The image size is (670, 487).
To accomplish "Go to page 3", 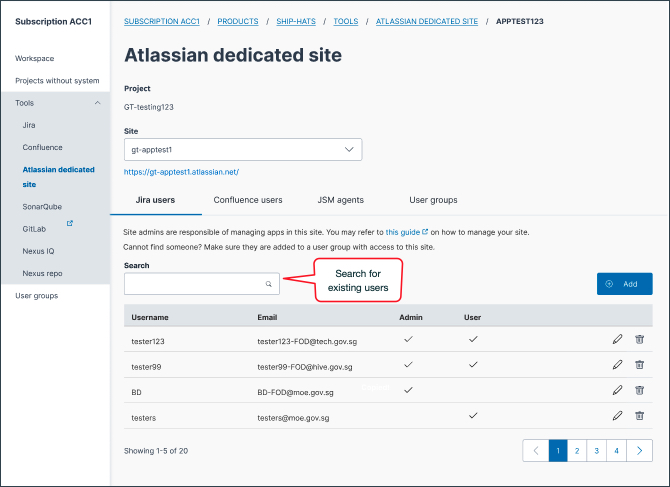I will (597, 451).
